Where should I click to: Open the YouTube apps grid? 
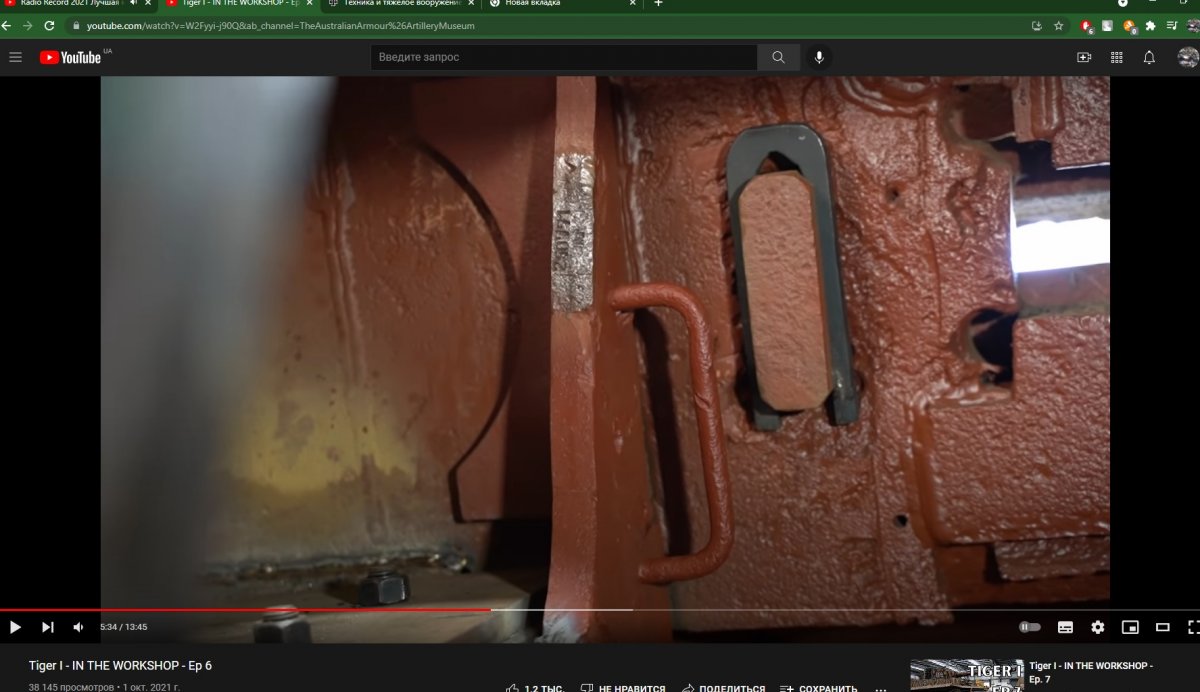click(x=1117, y=57)
